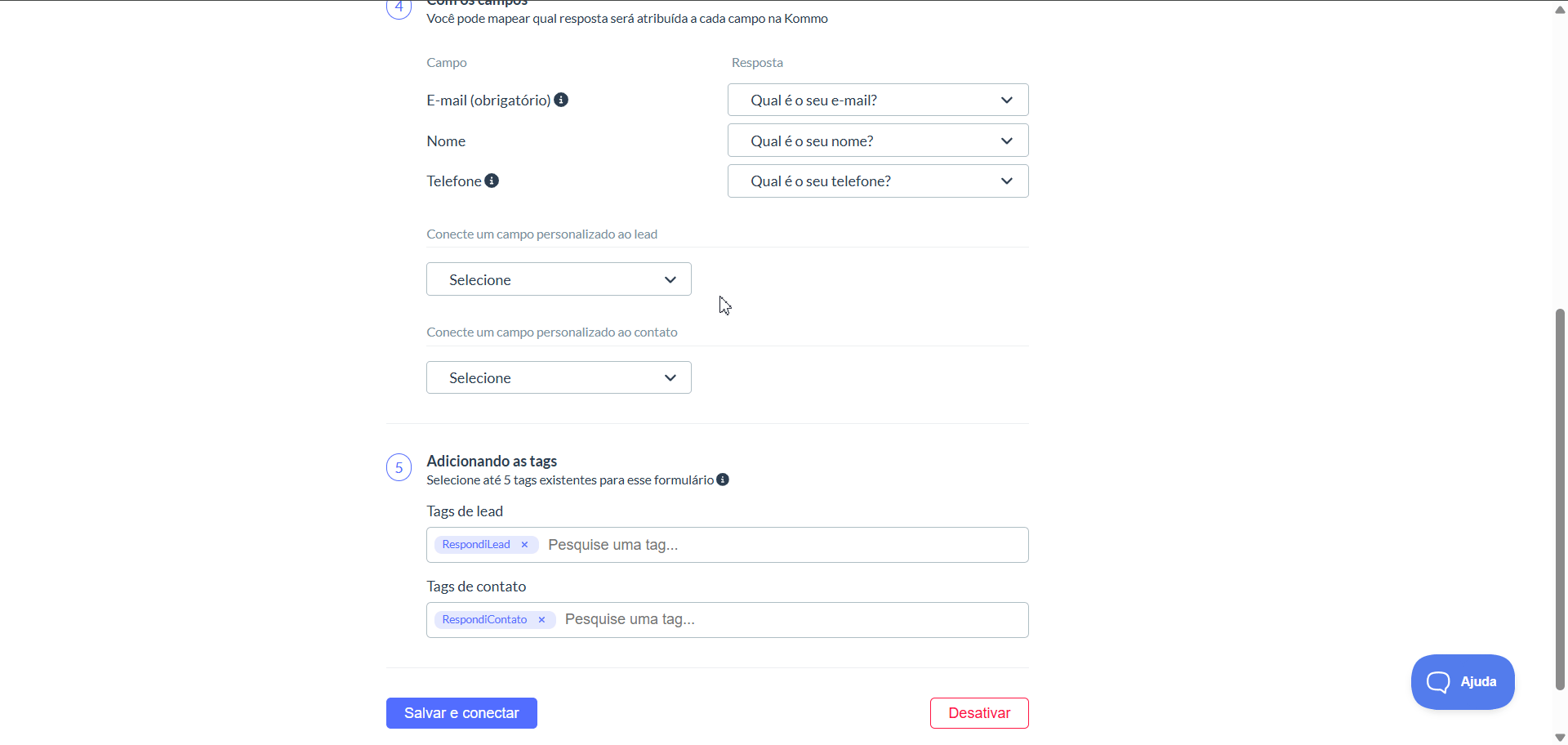
Task: Click the Desativar button
Action: click(x=978, y=713)
